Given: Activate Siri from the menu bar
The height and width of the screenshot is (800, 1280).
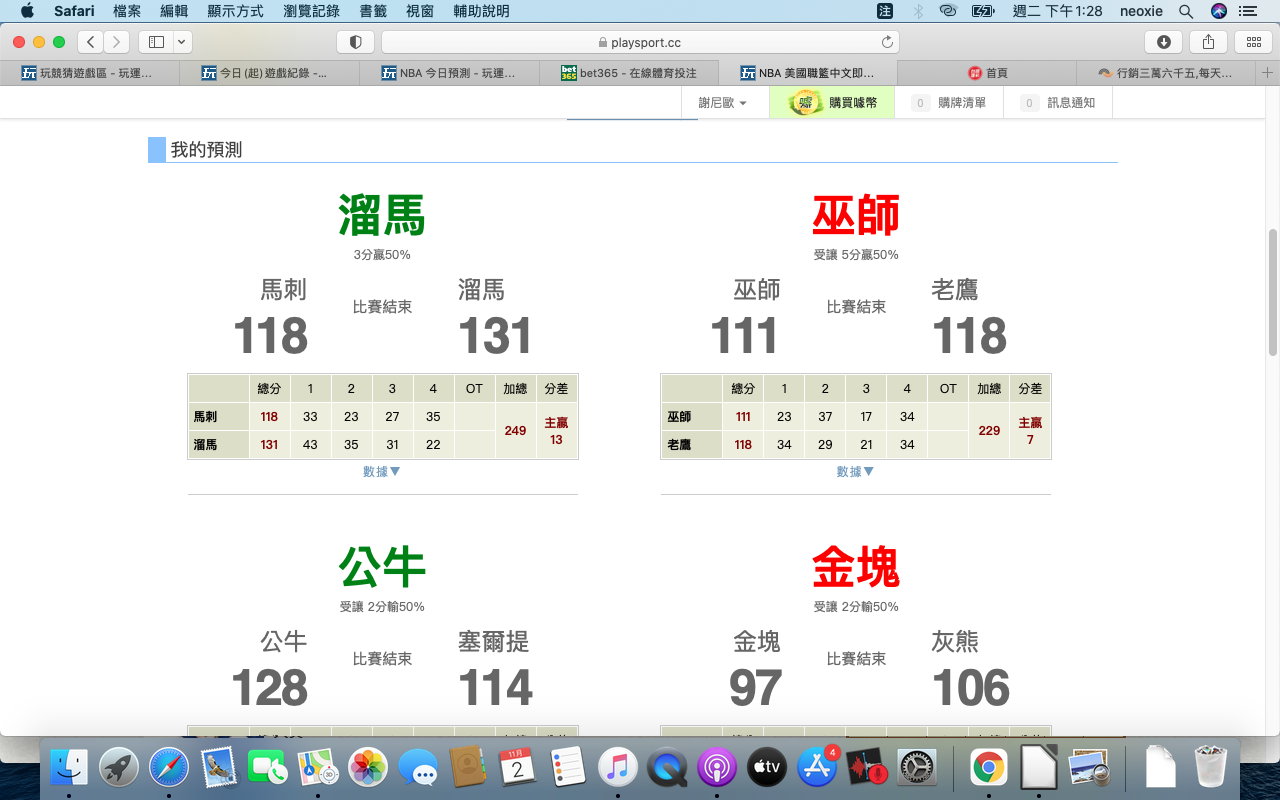Looking at the screenshot, I should [x=1218, y=11].
